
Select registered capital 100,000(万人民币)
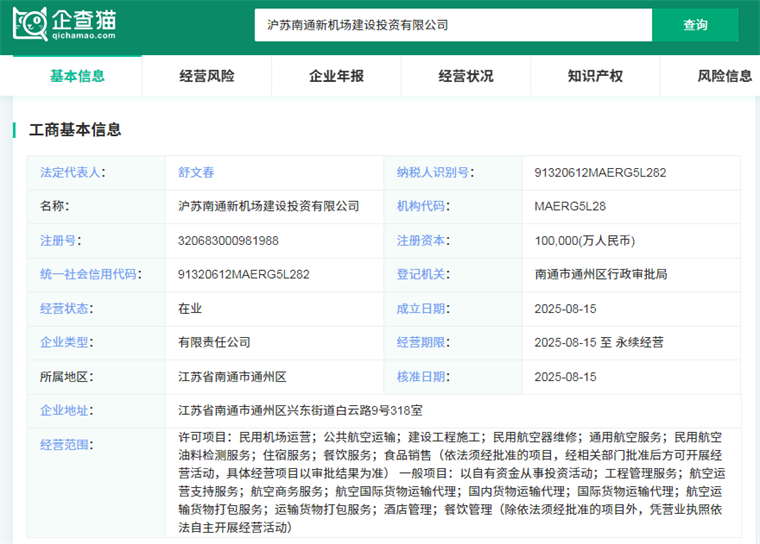(585, 240)
